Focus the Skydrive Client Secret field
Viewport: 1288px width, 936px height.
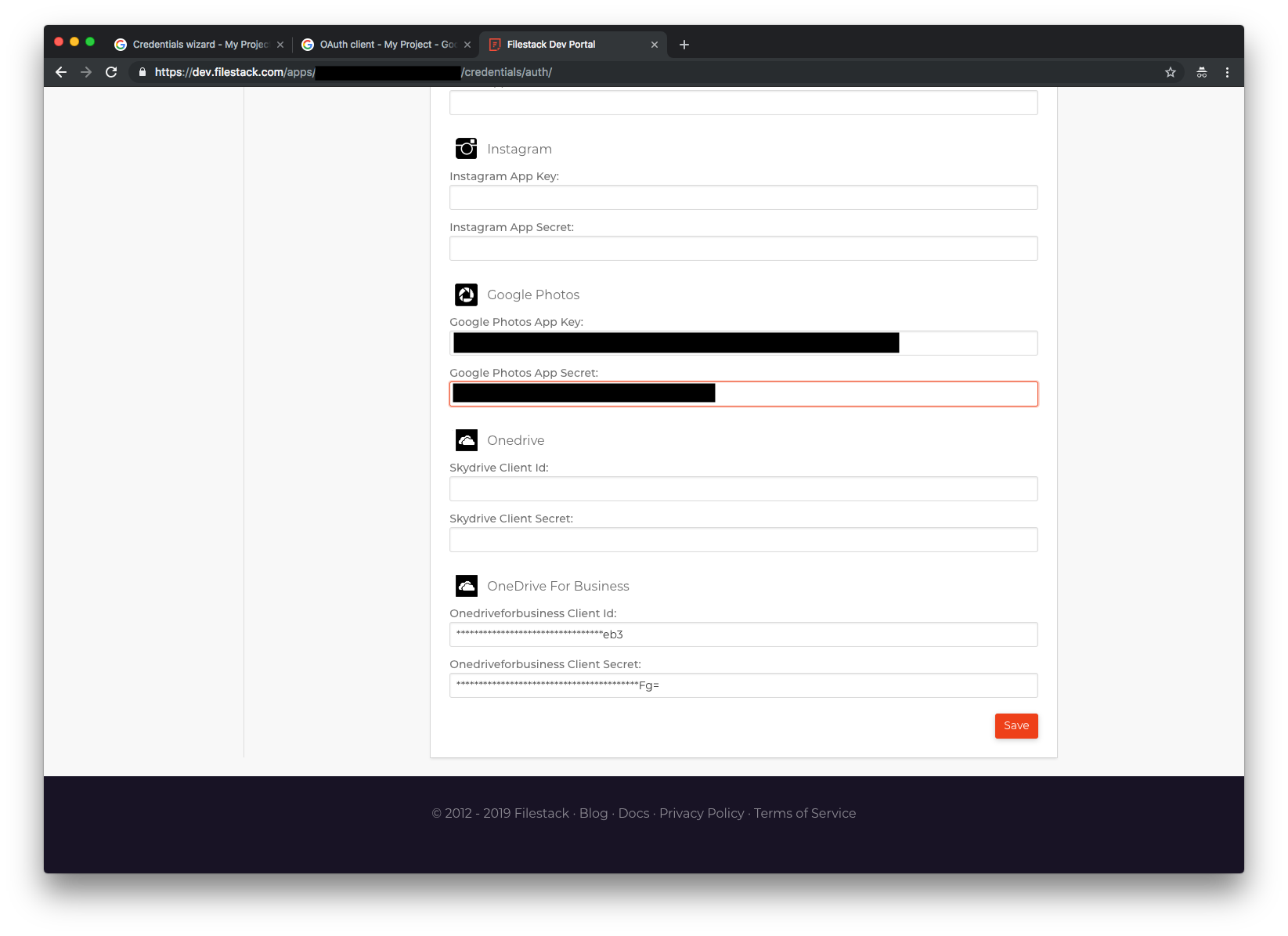click(744, 540)
